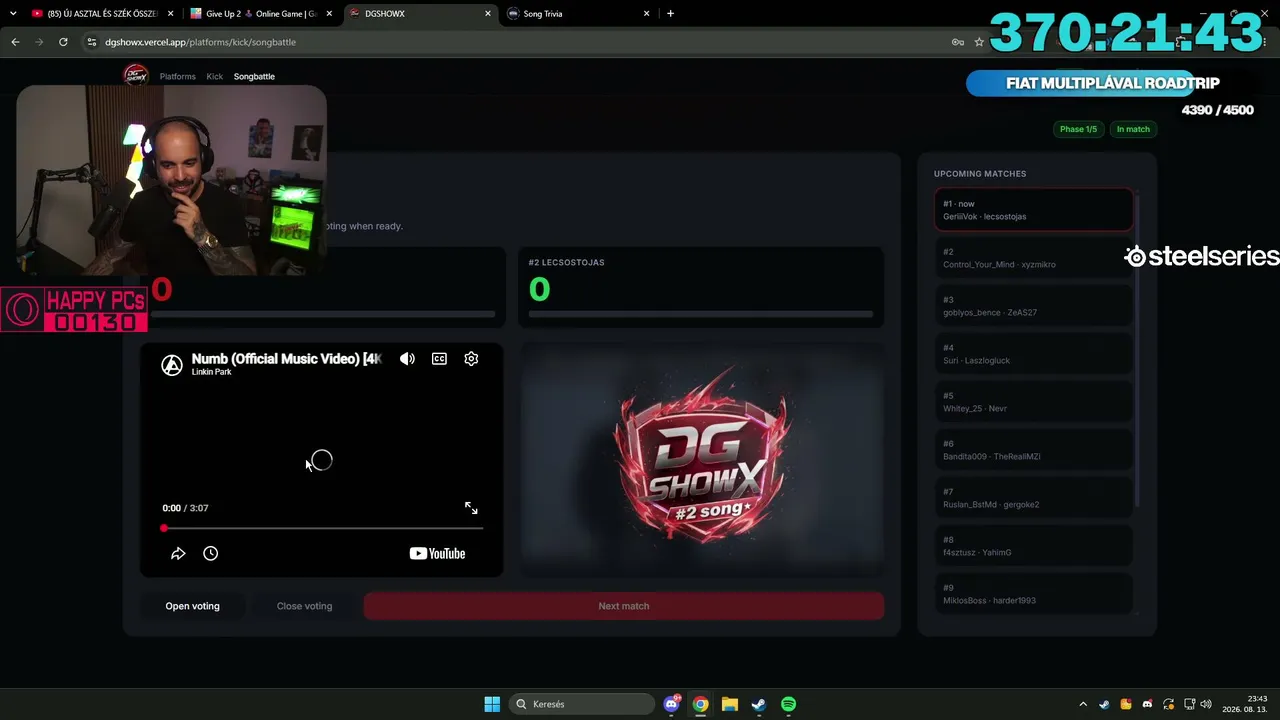Select match #9 MiklosBoss vs harder1993
Image resolution: width=1280 pixels, height=720 pixels.
point(1034,594)
